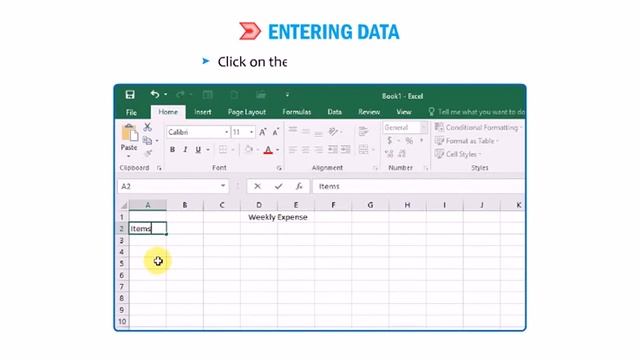This screenshot has height=360, width=640.
Task: Click the Tell me what you want search
Action: pos(476,112)
